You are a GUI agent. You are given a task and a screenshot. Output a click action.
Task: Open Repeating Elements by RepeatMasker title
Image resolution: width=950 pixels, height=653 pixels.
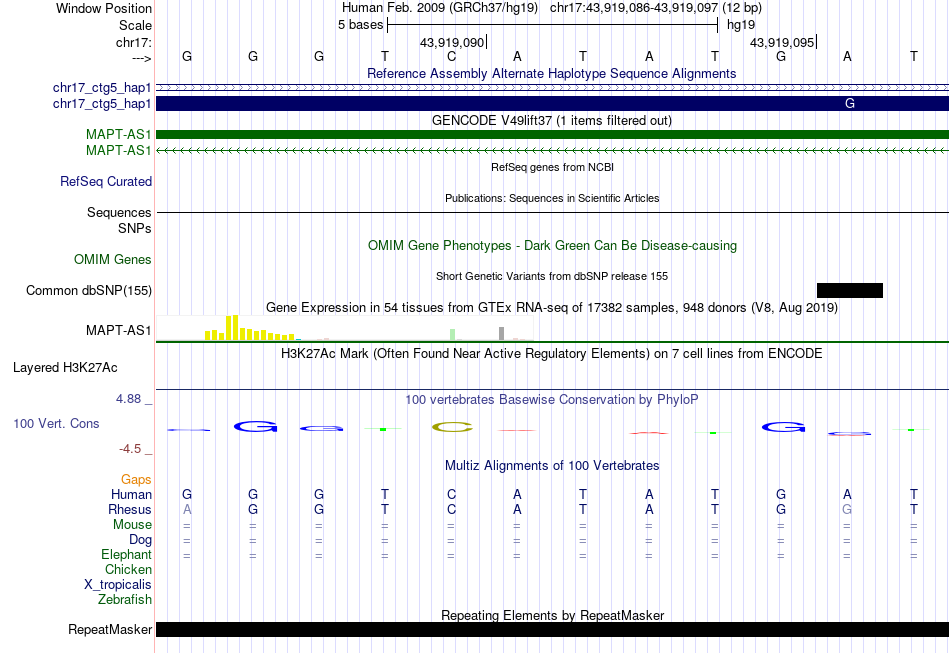tap(552, 615)
